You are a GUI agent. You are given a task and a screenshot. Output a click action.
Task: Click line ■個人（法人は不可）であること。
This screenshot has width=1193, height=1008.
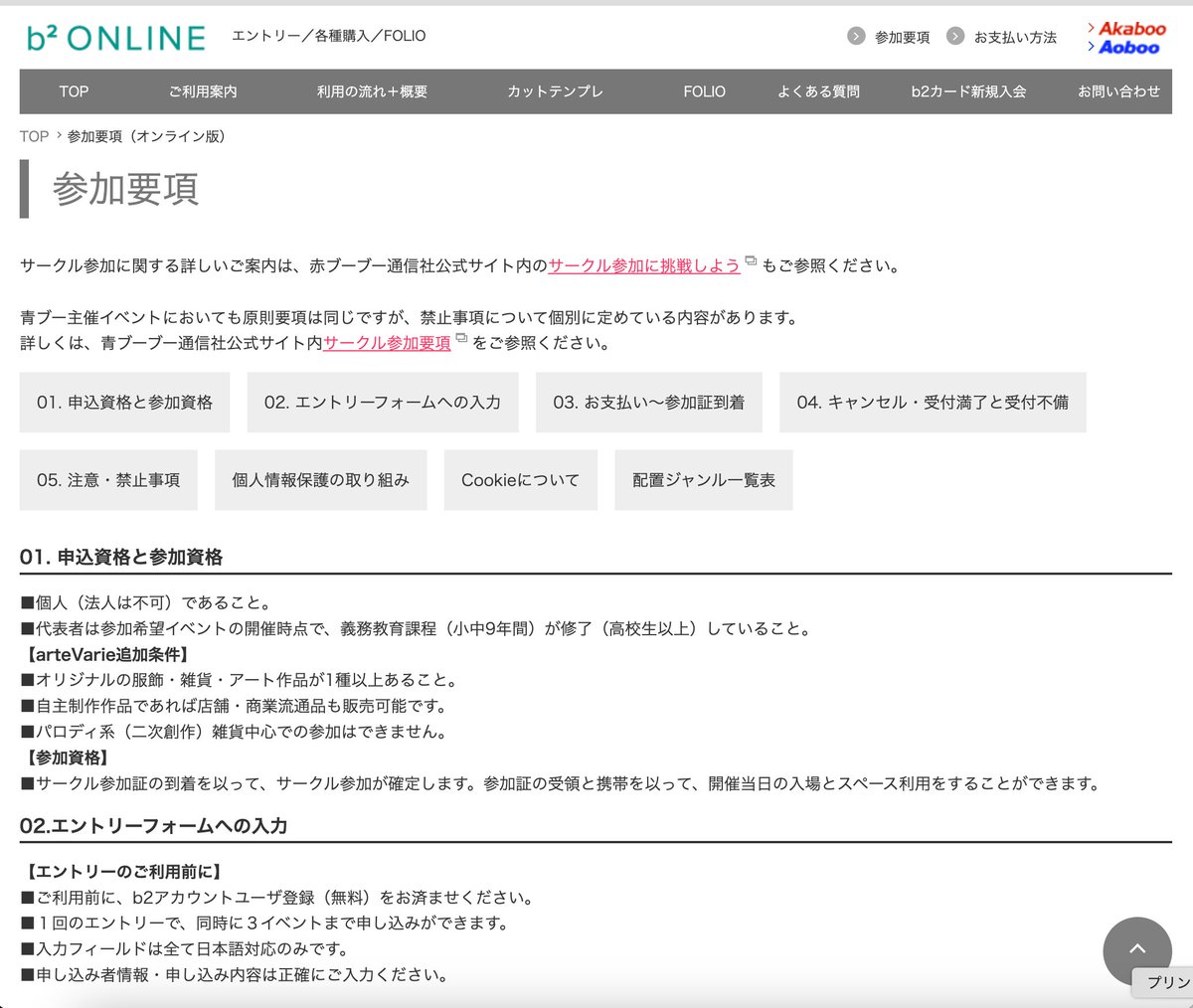coord(146,602)
